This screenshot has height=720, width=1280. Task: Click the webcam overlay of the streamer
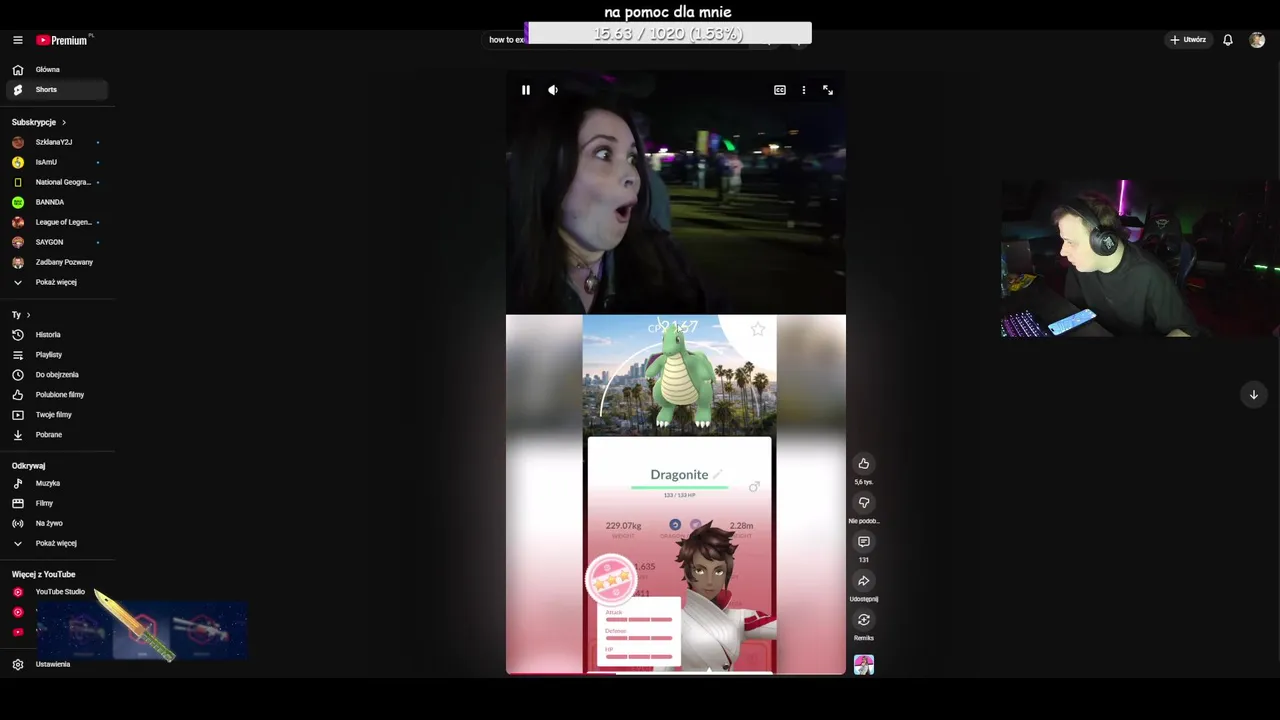point(1140,258)
